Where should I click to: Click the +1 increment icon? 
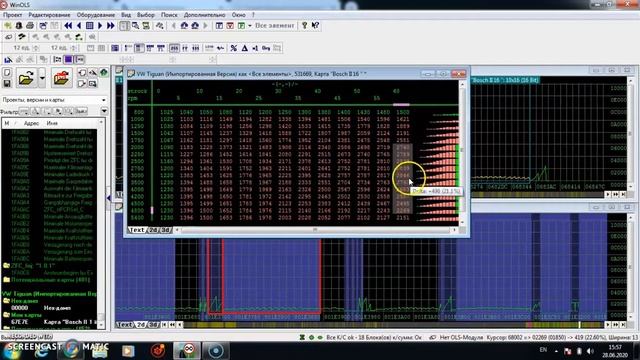(255, 48)
